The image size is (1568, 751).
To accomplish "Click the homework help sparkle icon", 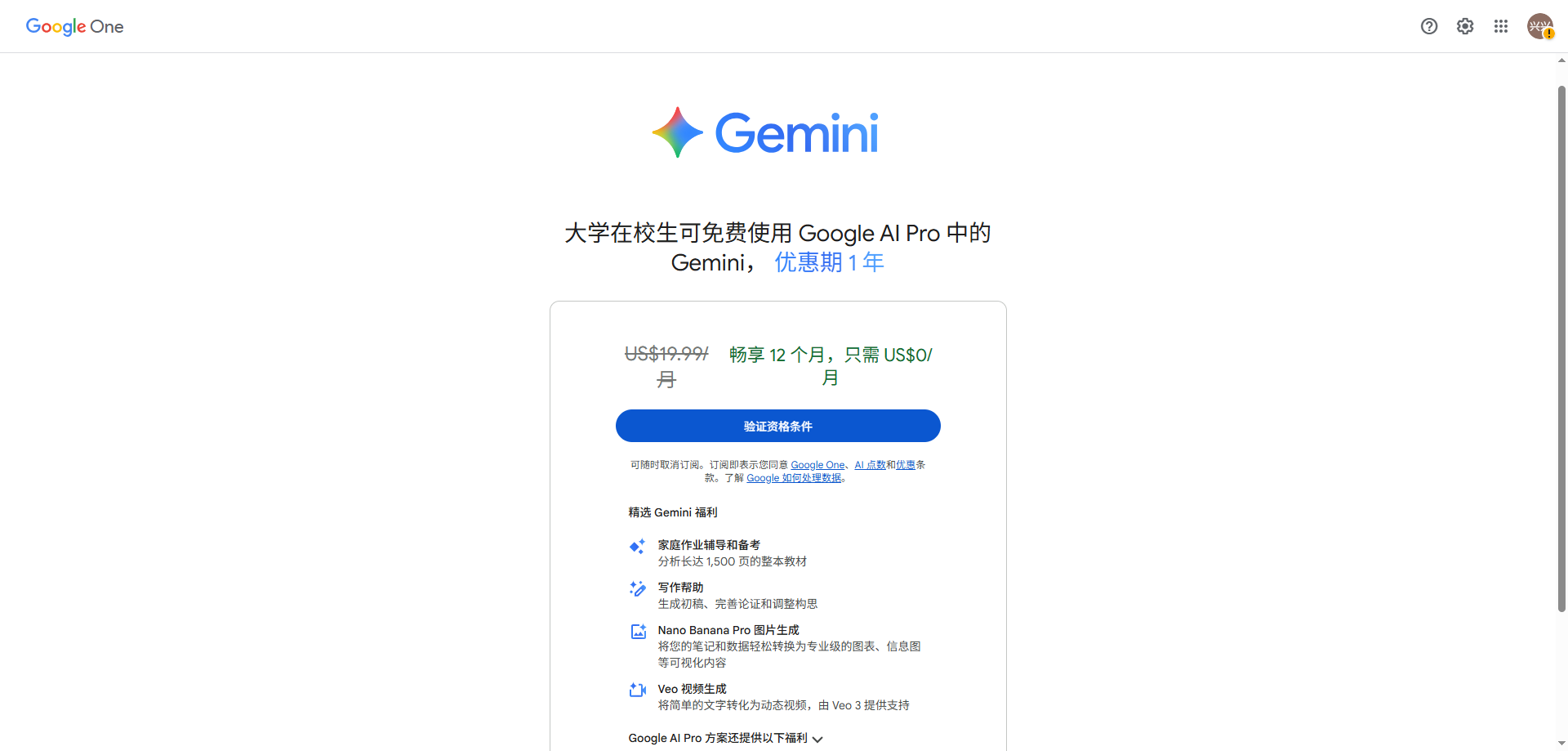I will point(637,546).
